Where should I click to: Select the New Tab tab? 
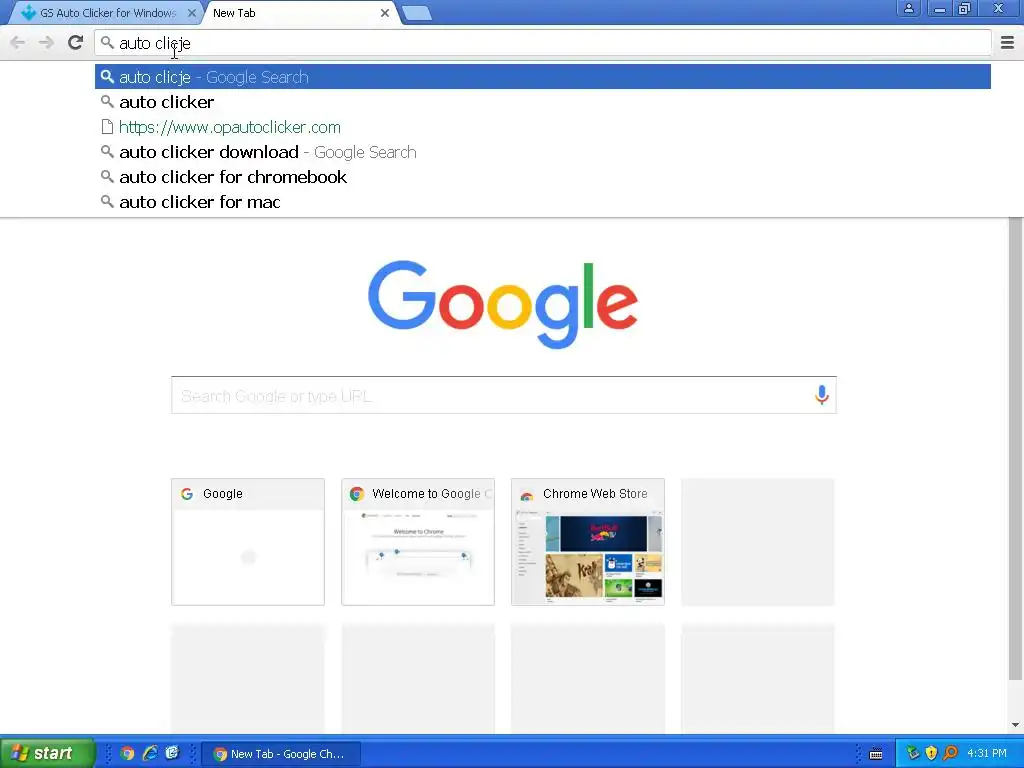300,13
